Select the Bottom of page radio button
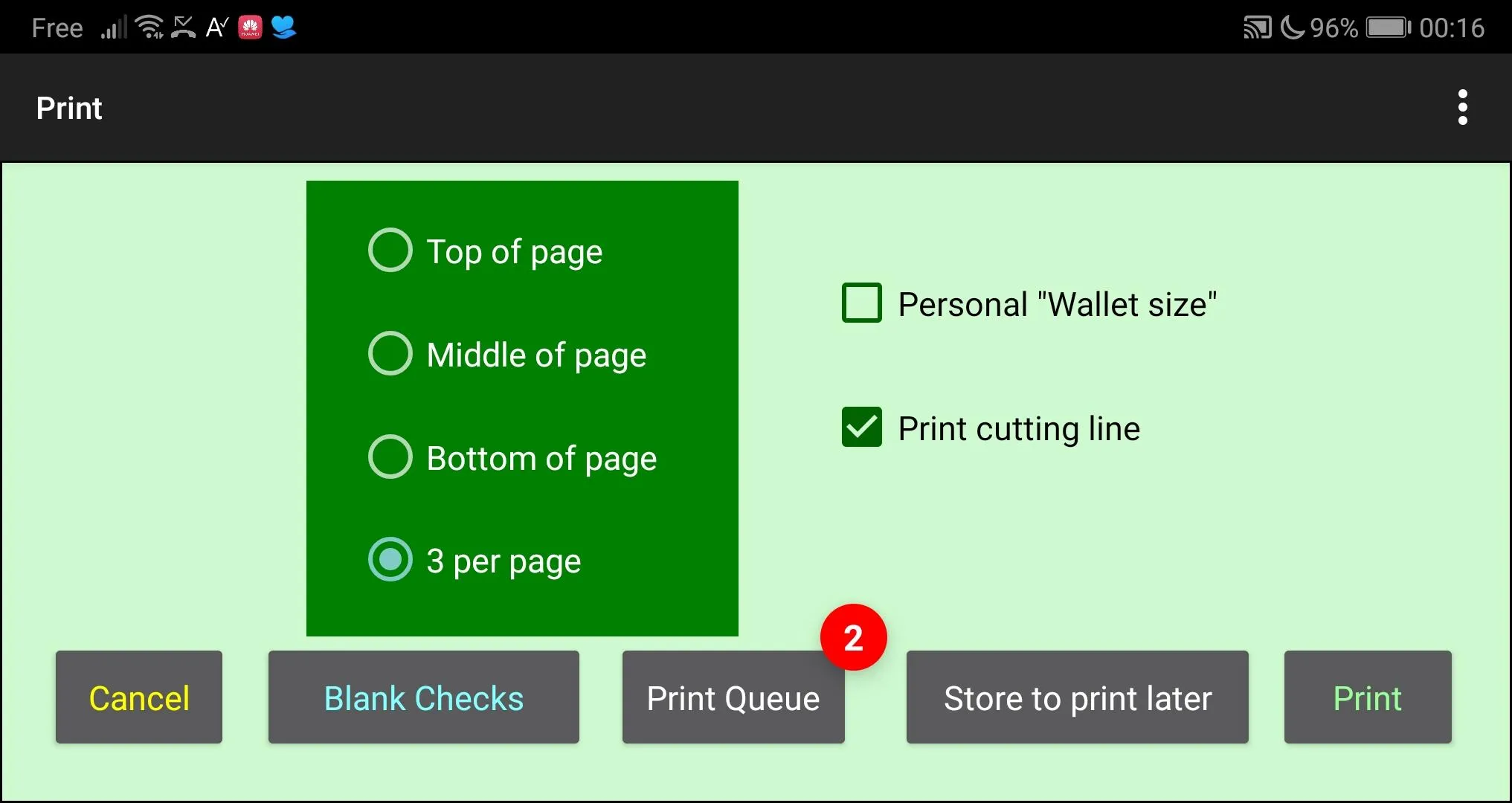Image resolution: width=1512 pixels, height=803 pixels. (390, 456)
